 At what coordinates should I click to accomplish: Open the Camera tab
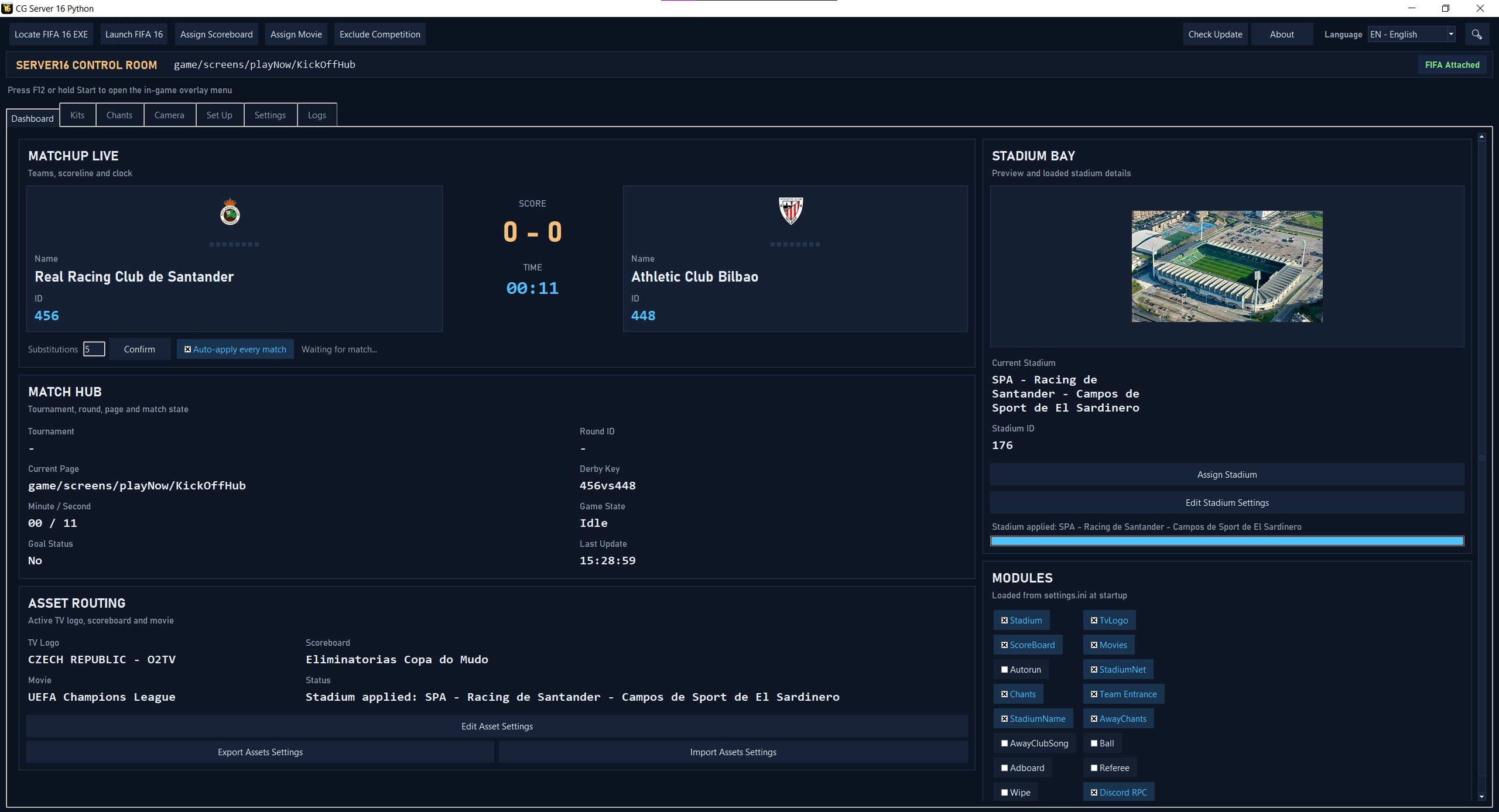[x=169, y=115]
